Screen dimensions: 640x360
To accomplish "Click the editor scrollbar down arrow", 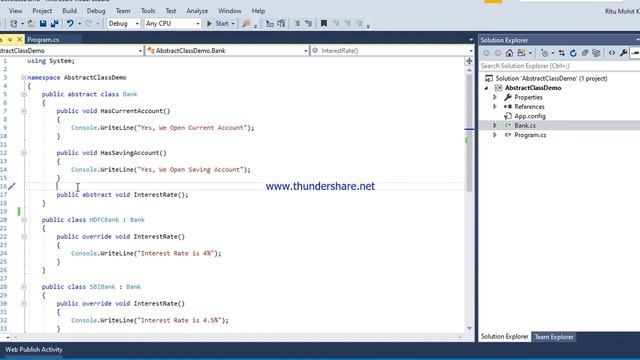I will pyautogui.click(x=469, y=328).
